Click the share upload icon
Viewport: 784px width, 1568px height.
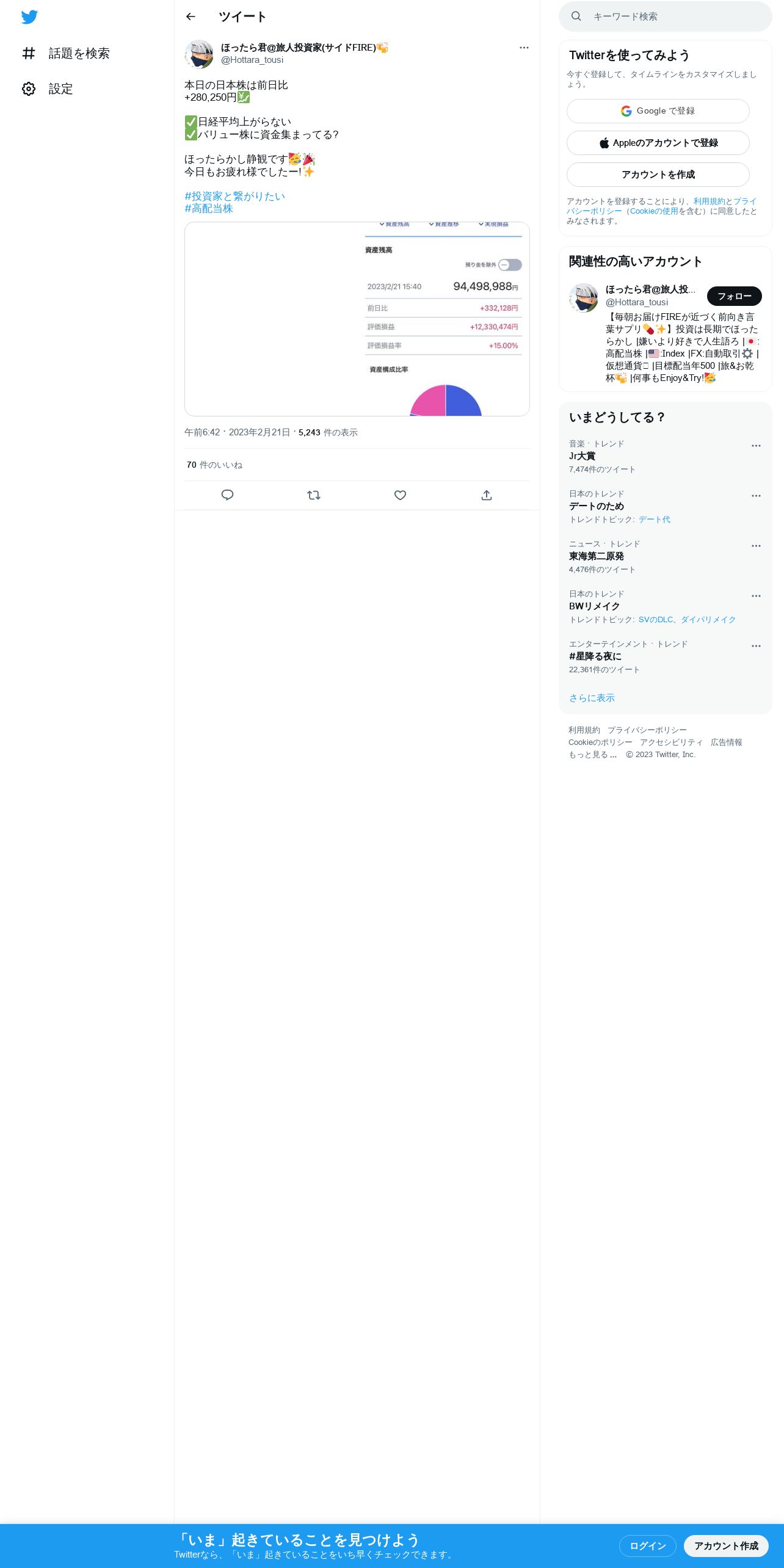pos(487,495)
